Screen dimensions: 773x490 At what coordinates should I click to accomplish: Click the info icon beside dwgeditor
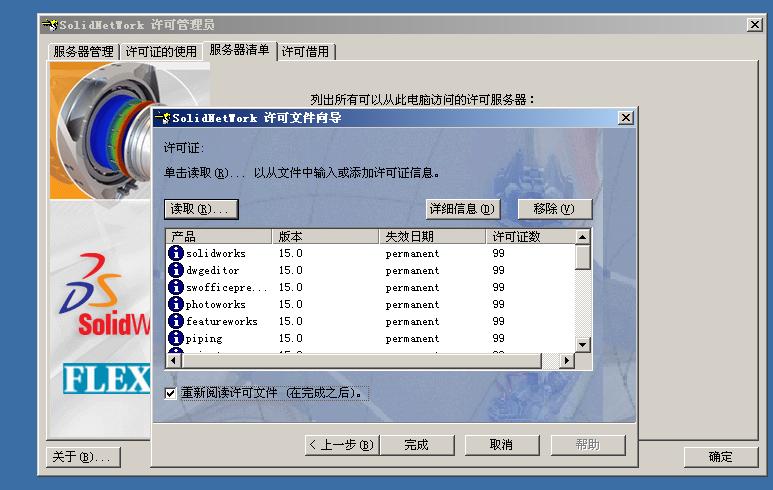[176, 270]
